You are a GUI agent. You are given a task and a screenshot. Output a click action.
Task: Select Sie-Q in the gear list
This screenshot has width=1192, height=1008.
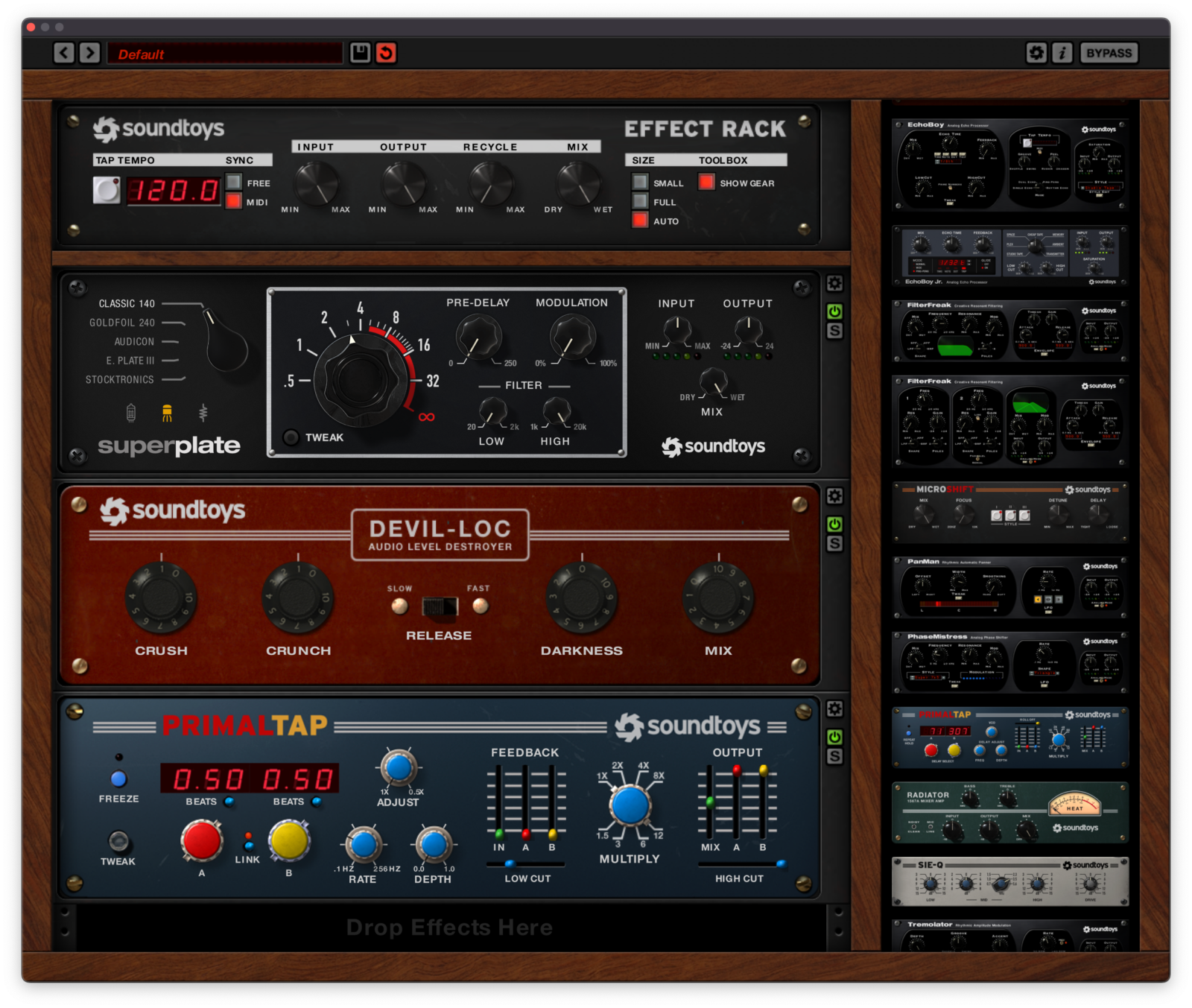tap(1009, 881)
